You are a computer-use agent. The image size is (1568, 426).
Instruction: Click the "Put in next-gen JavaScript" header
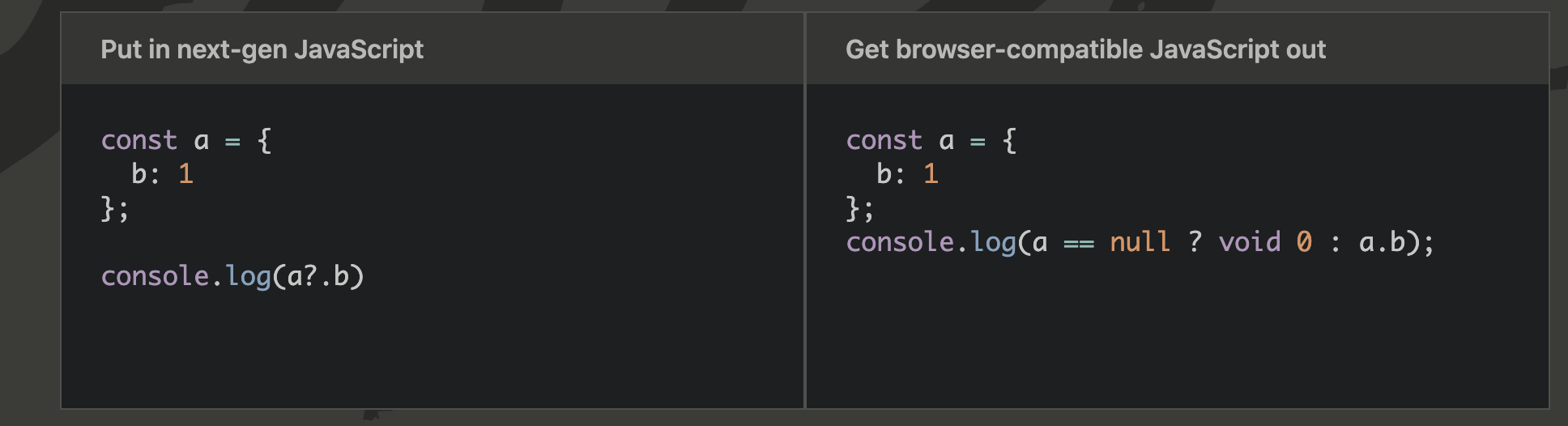[x=262, y=49]
